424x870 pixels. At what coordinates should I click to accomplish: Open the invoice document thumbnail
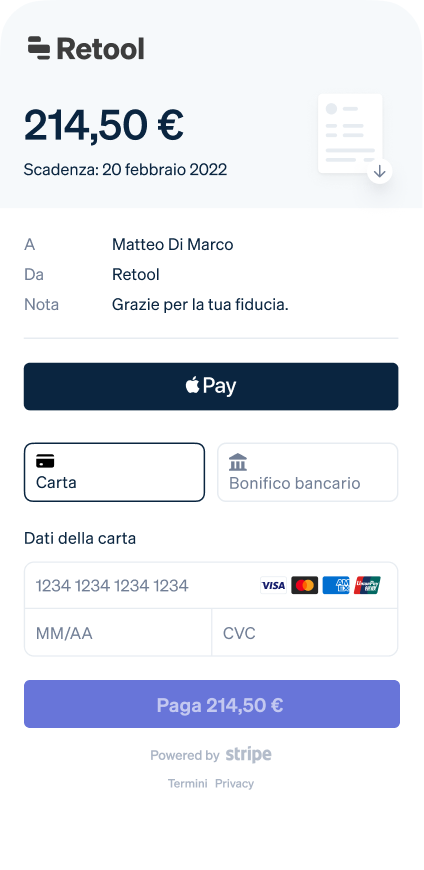coord(350,133)
